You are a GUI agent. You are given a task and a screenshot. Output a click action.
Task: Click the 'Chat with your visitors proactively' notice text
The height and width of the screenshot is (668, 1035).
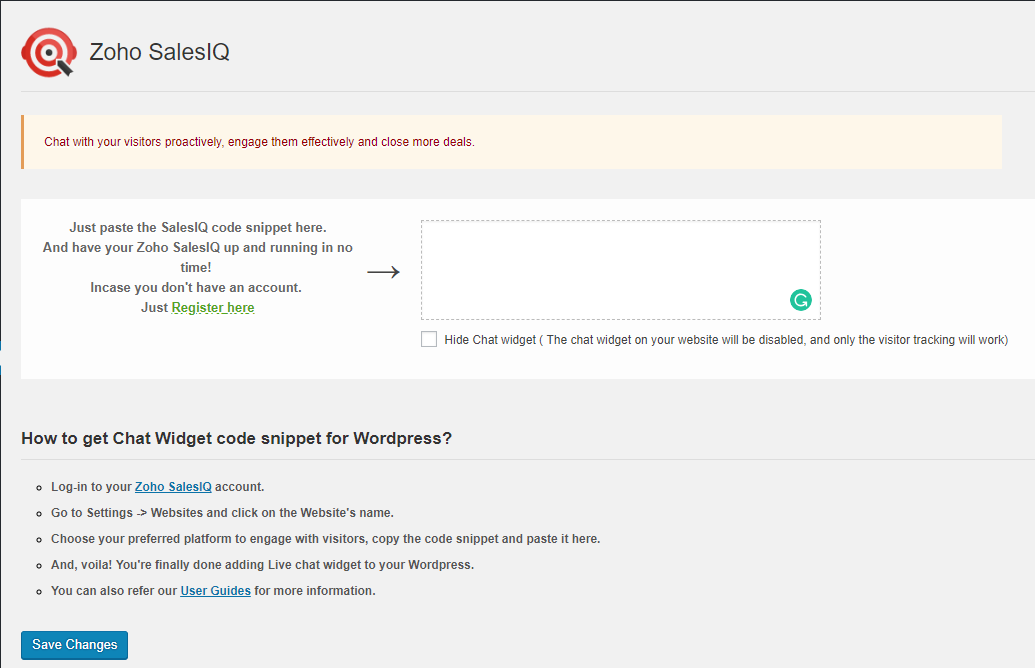[x=259, y=142]
